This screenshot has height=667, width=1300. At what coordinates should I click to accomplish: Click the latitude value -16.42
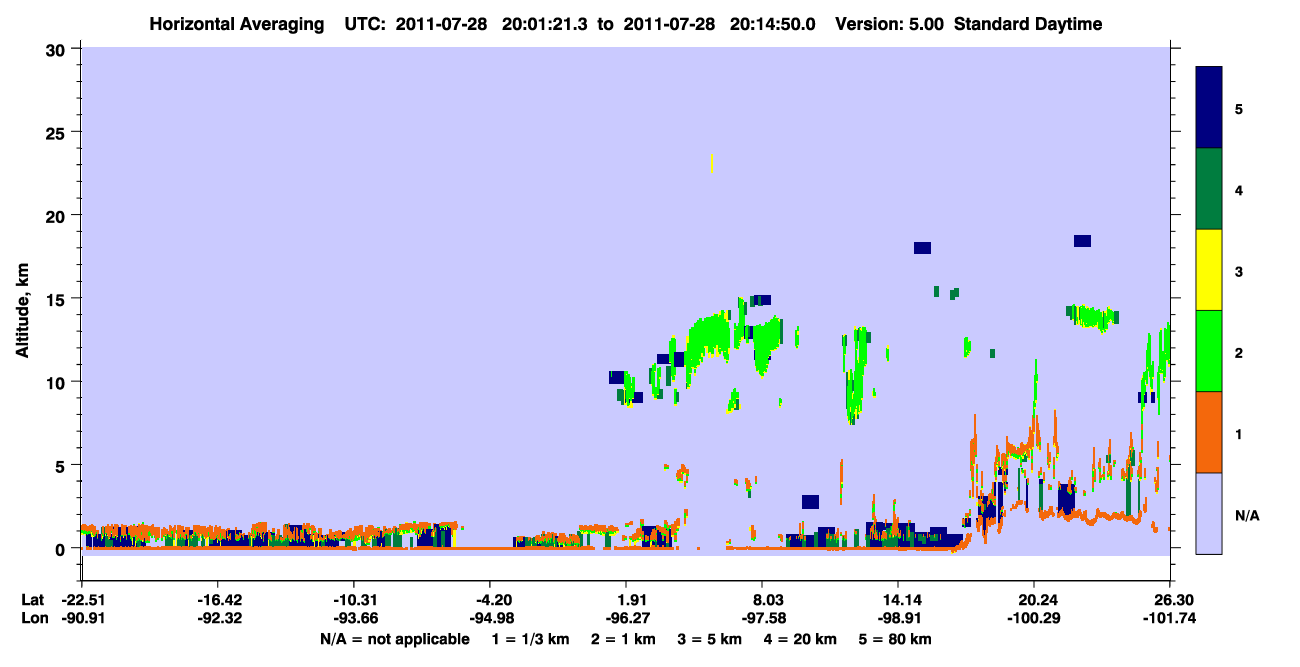pyautogui.click(x=218, y=600)
